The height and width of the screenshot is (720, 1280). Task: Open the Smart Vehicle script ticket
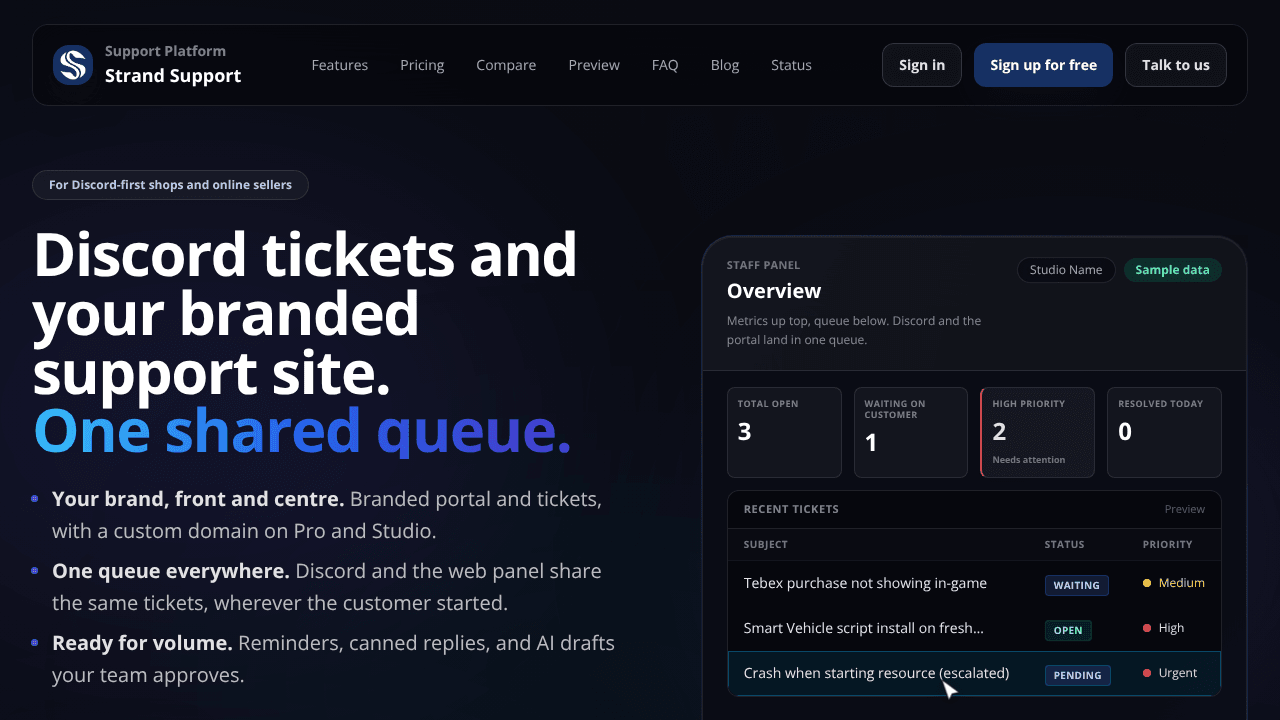pos(974,629)
